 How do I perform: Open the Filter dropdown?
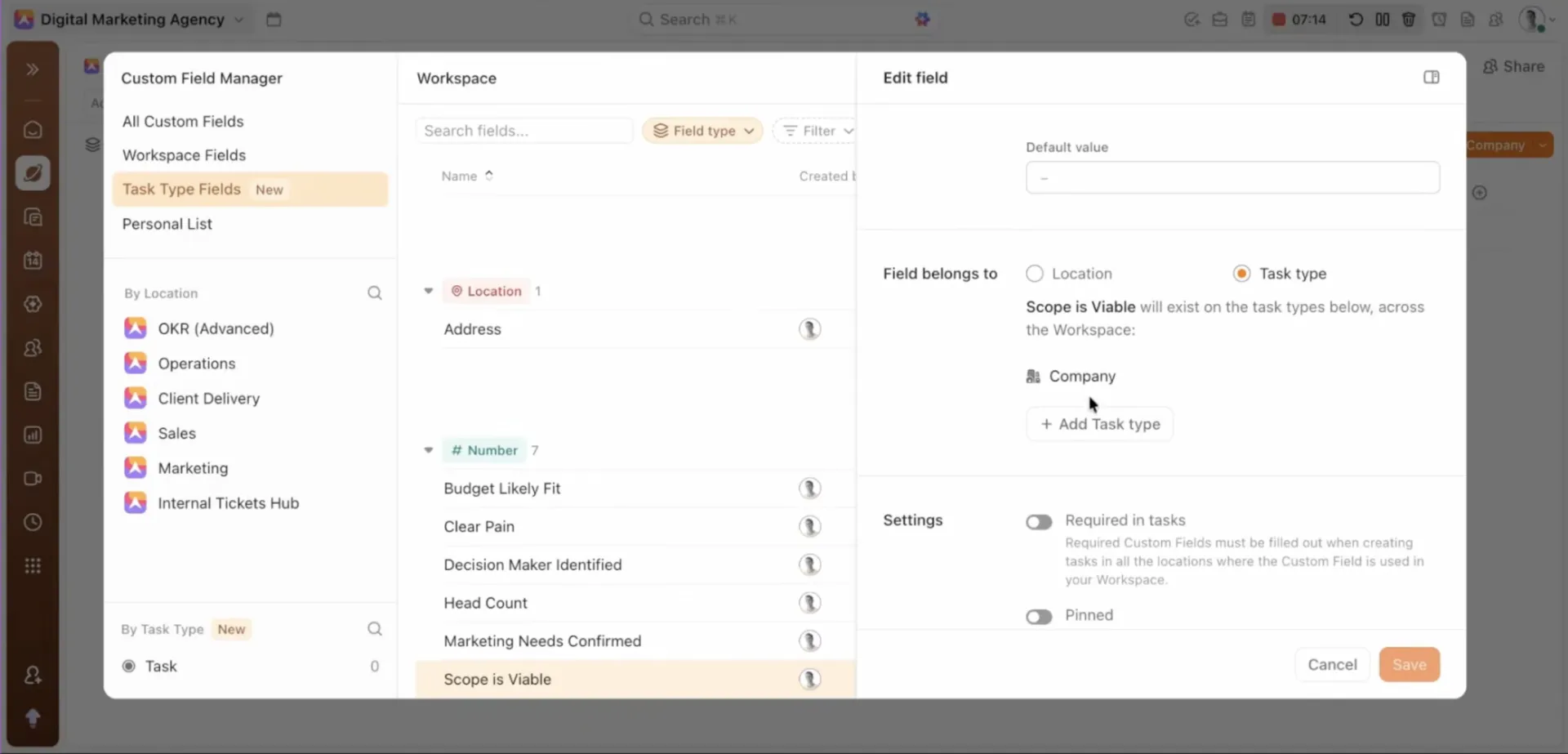coord(815,131)
